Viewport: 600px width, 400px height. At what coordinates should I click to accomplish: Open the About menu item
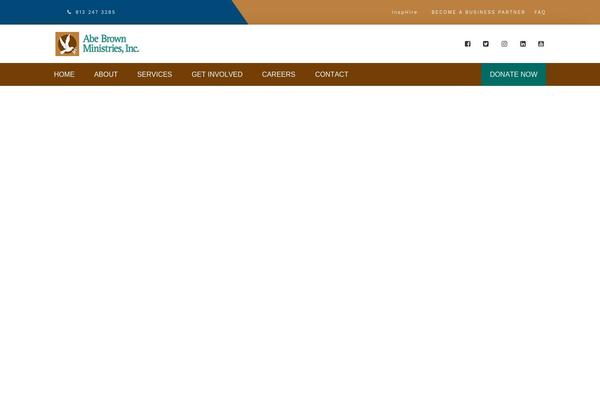click(106, 74)
